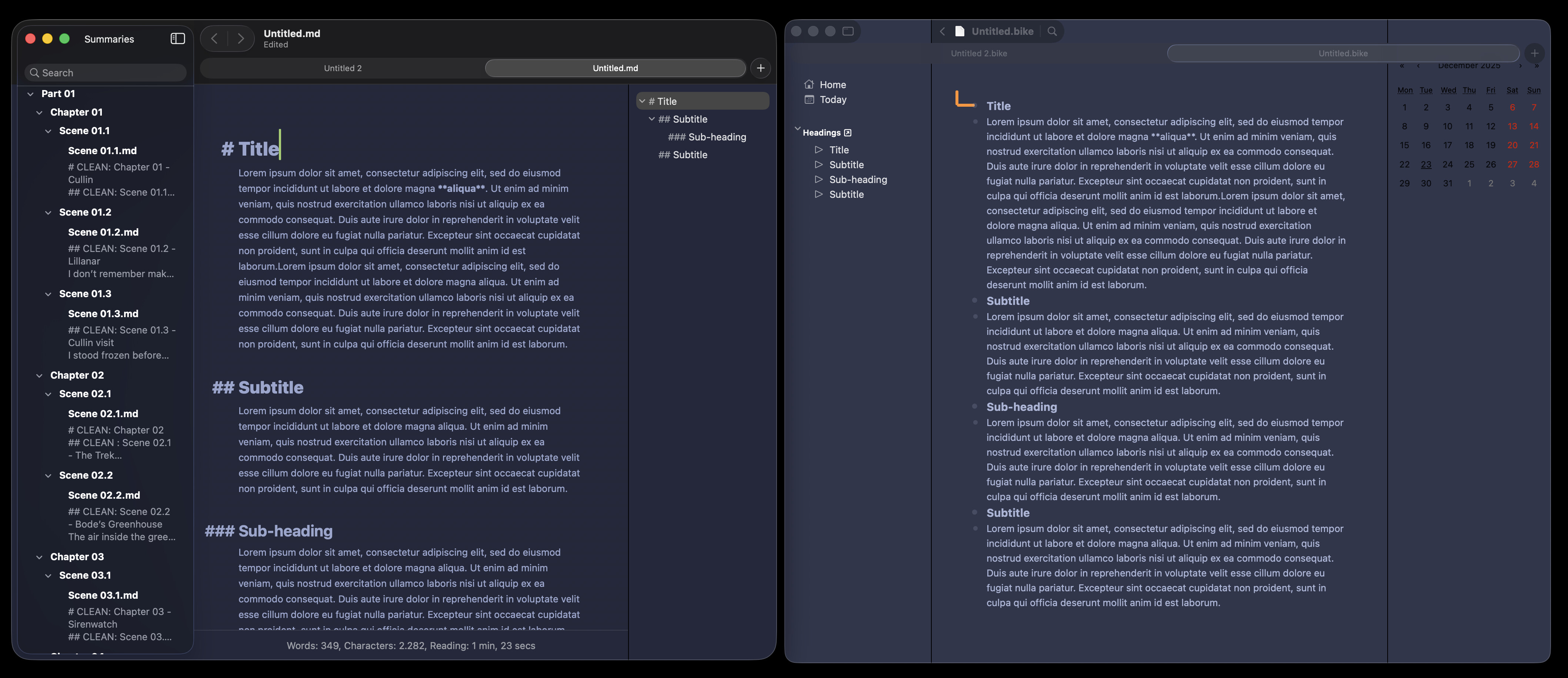Switch to the Untitled 2.bike tab
The height and width of the screenshot is (678, 1568).
point(979,54)
